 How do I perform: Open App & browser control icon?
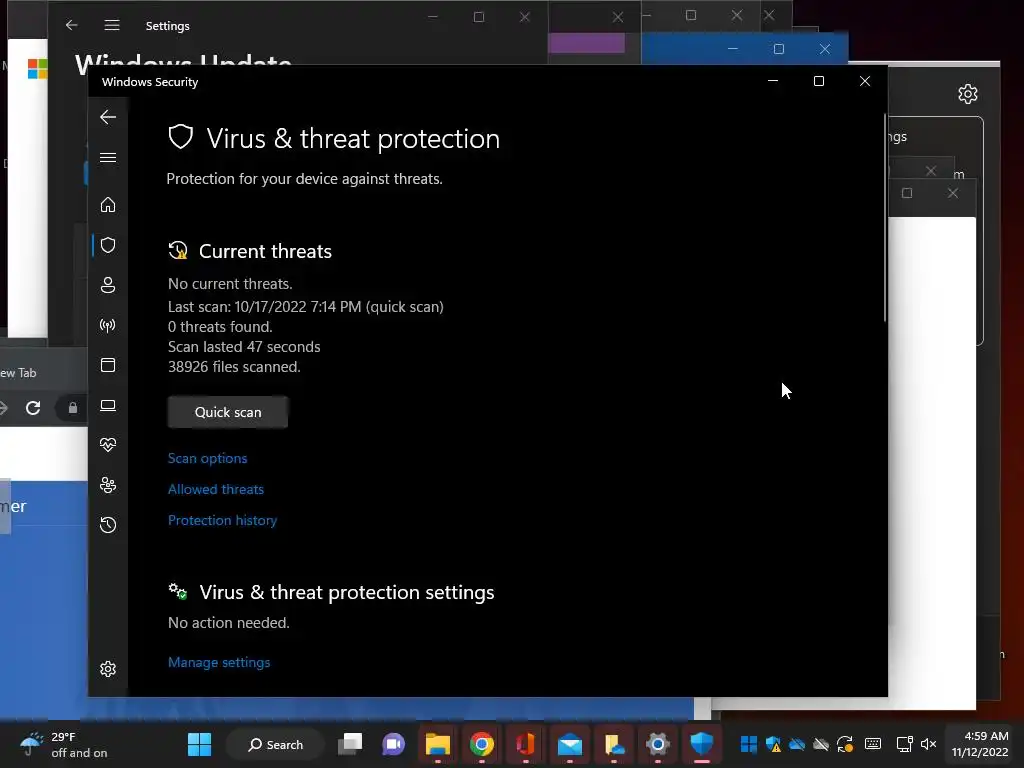tap(108, 365)
